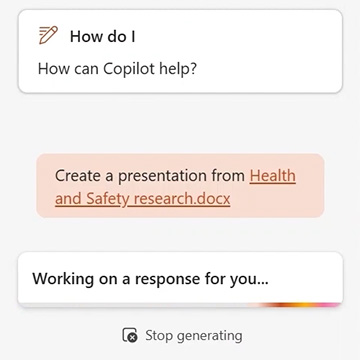Click the word generating below status card
The height and width of the screenshot is (360, 360).
coord(209,336)
